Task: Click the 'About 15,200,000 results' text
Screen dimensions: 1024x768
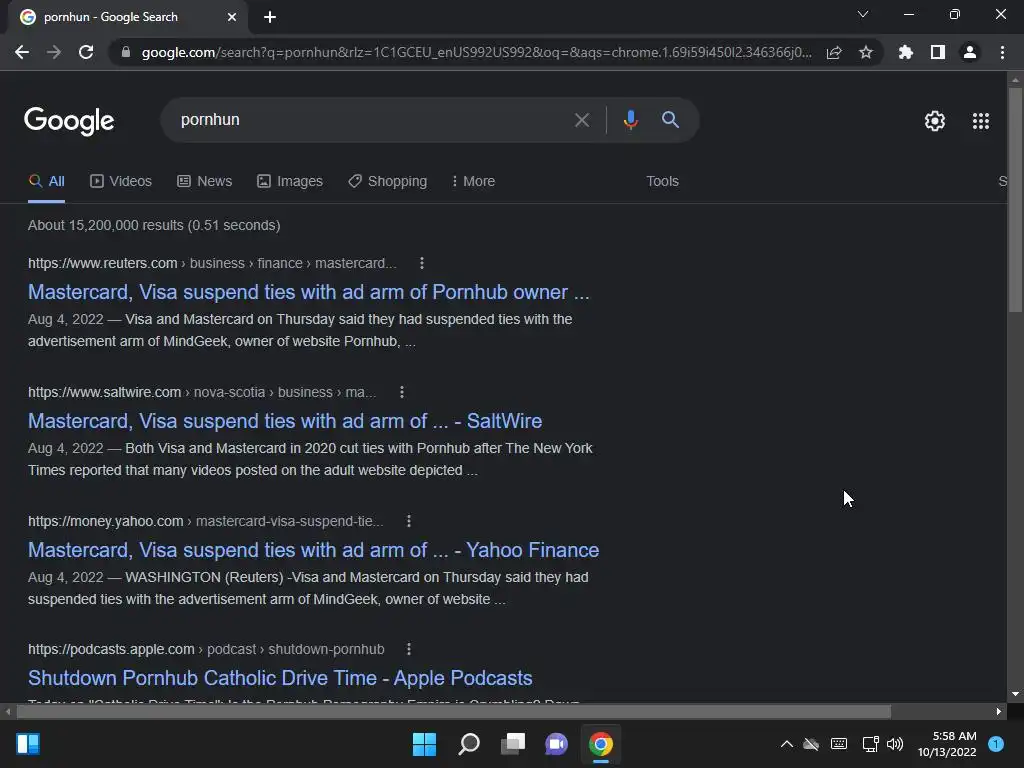Action: [154, 225]
